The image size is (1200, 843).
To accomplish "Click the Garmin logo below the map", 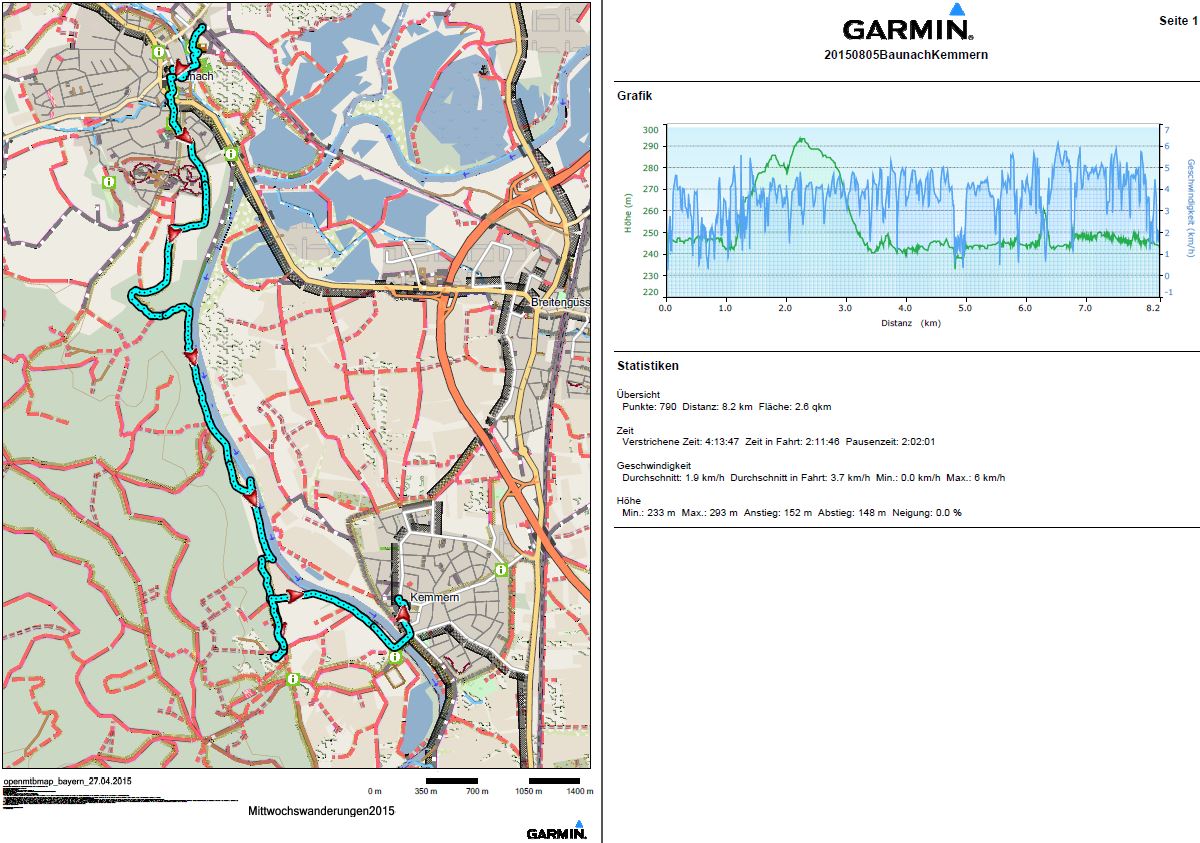I will click(x=556, y=831).
